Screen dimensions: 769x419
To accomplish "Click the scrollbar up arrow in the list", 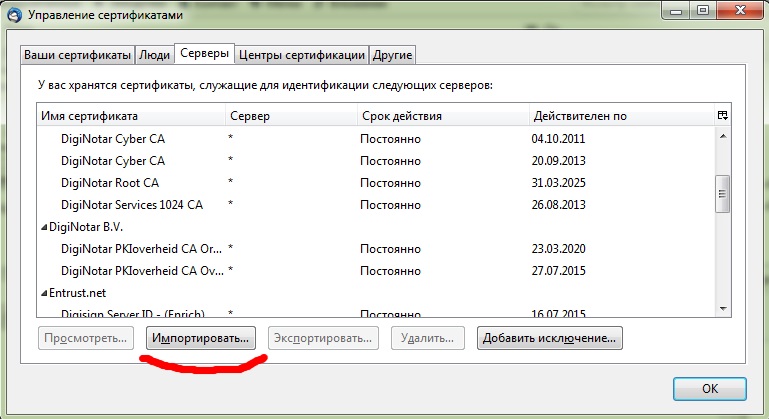I will coord(723,136).
